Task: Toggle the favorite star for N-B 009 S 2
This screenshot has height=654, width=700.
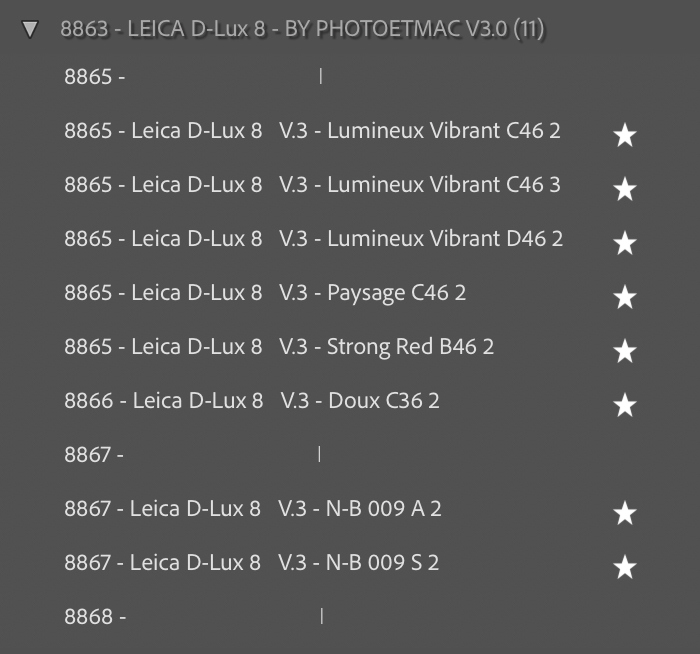Action: [x=625, y=567]
